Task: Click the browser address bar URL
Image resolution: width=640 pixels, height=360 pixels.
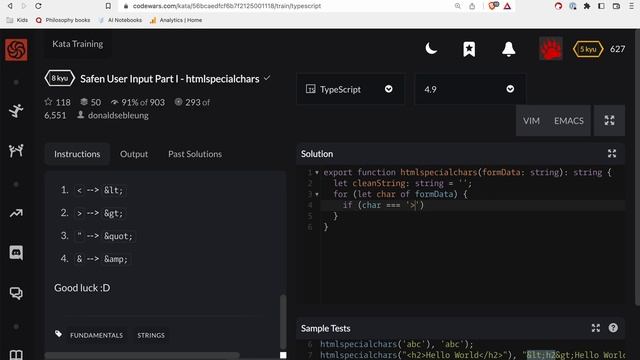Action: point(227,6)
